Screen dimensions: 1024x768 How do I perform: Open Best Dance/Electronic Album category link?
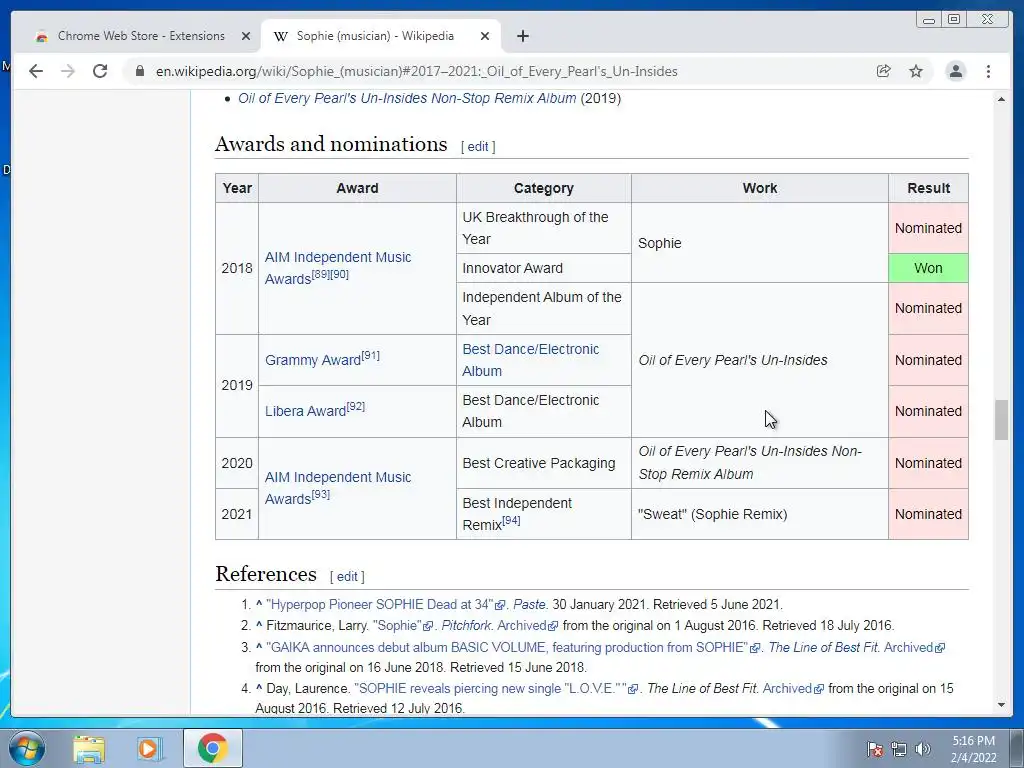(530, 360)
